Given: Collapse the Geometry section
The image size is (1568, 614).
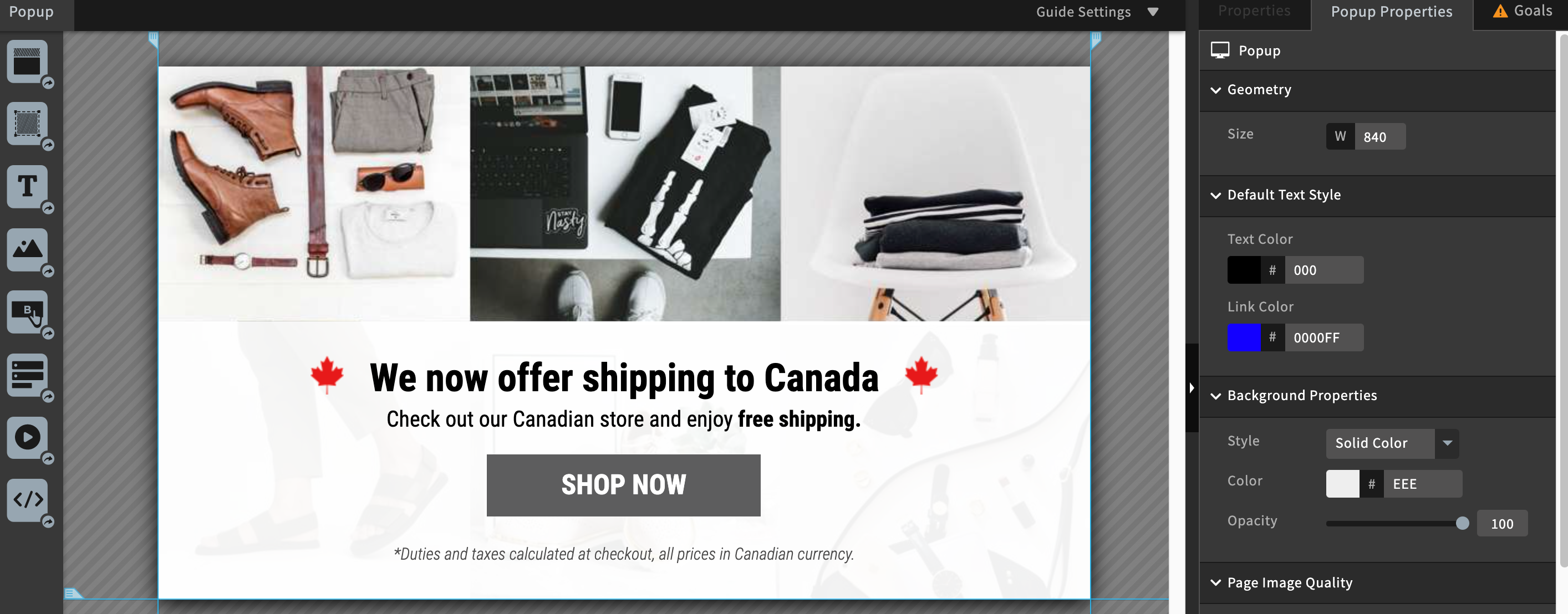Looking at the screenshot, I should point(1258,90).
